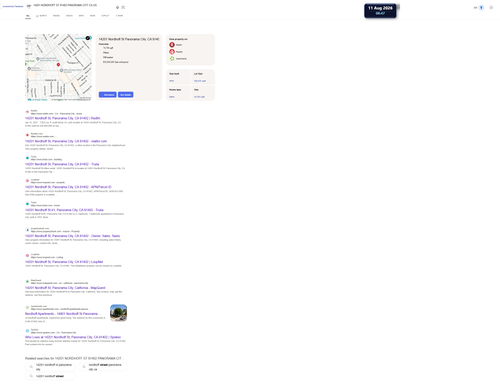The width and height of the screenshot is (500, 388).
Task: Open the property on Realtor via red icon
Action: pyautogui.click(x=172, y=52)
